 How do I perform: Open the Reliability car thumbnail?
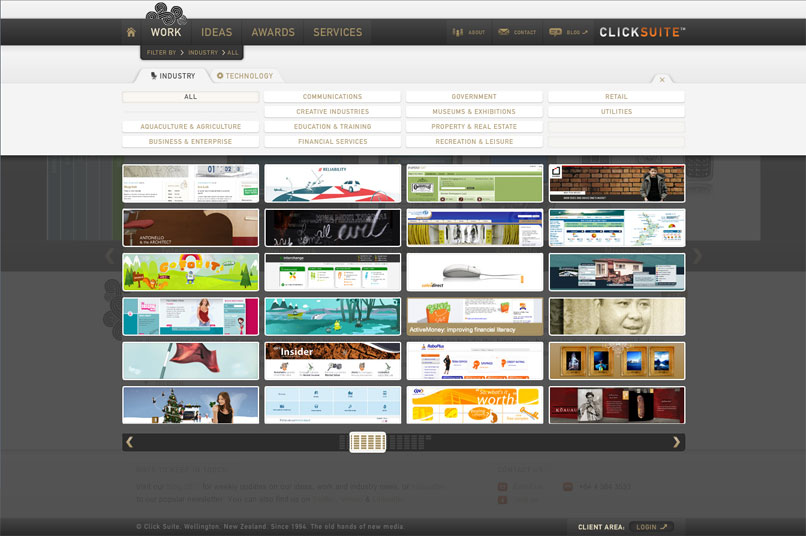(x=333, y=183)
